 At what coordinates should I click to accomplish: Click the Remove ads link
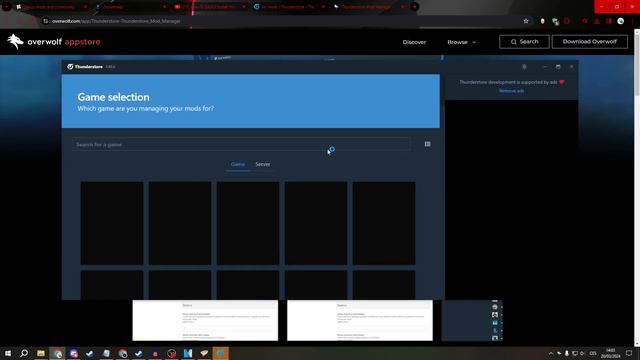(511, 91)
